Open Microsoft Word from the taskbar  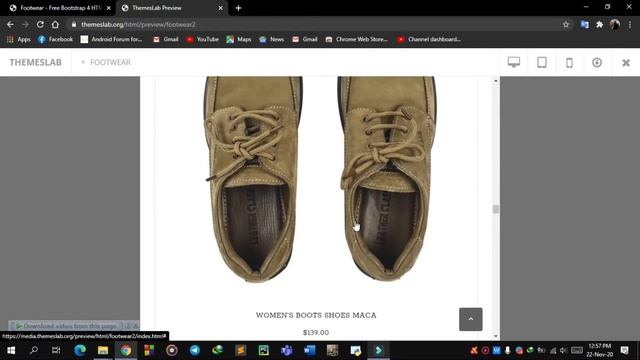309,350
